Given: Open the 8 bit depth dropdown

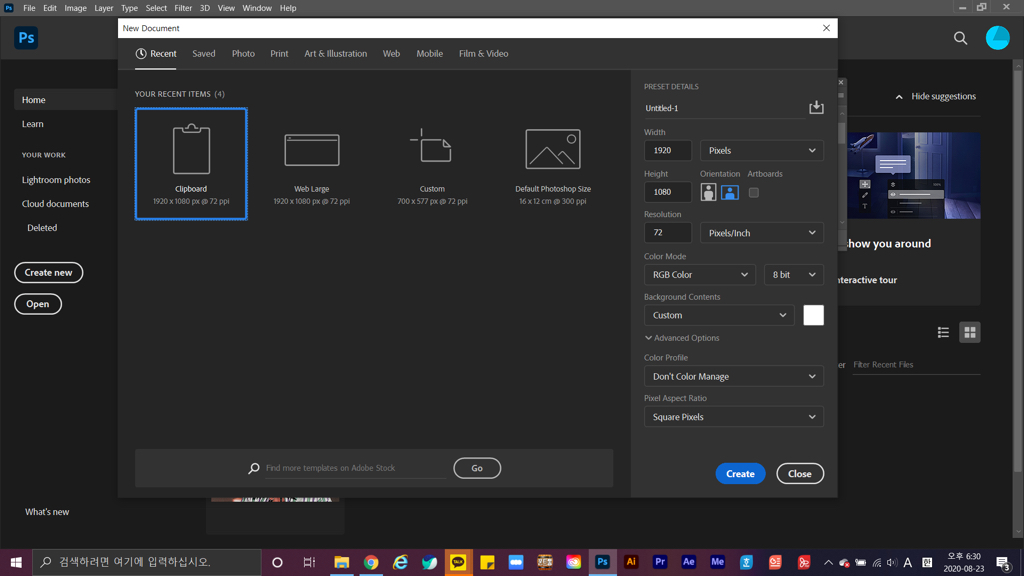Looking at the screenshot, I should [793, 275].
